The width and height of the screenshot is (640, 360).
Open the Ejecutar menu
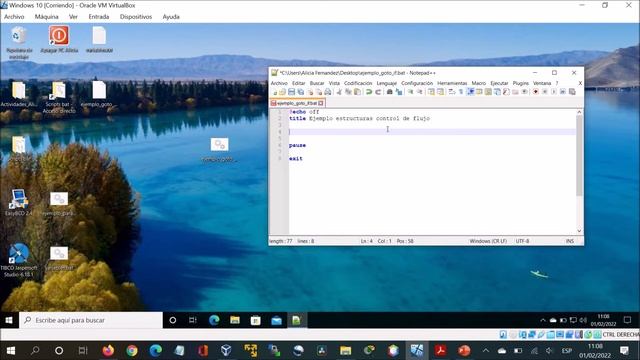[x=499, y=83]
